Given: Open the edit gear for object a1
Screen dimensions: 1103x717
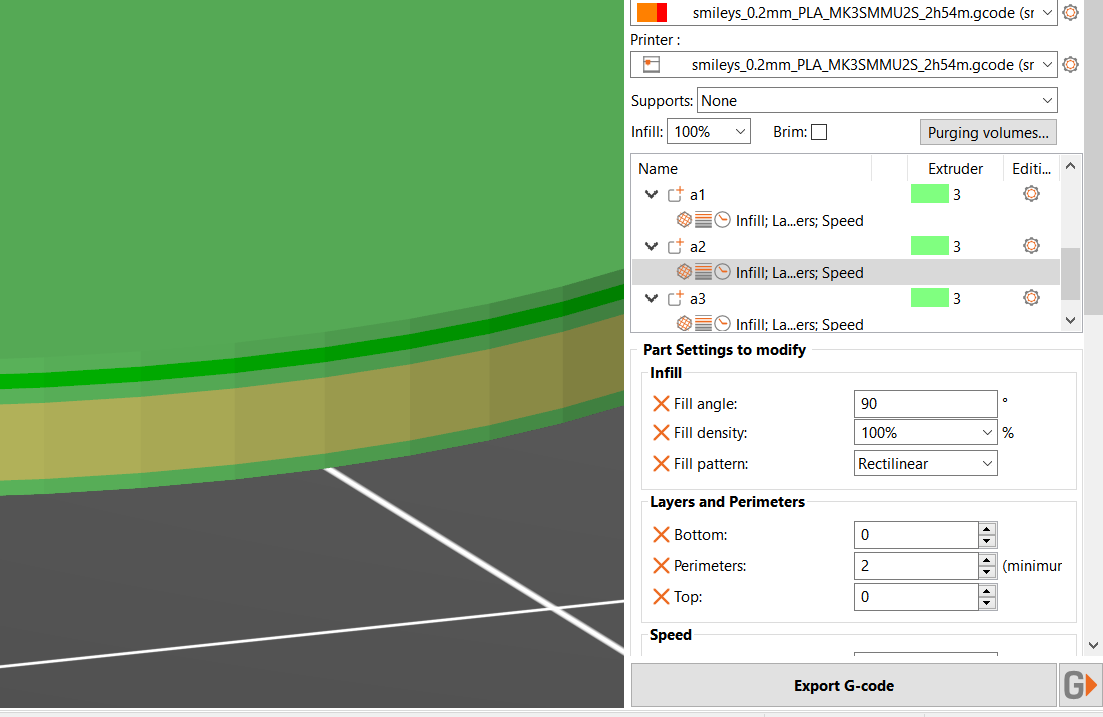Looking at the screenshot, I should point(1031,194).
